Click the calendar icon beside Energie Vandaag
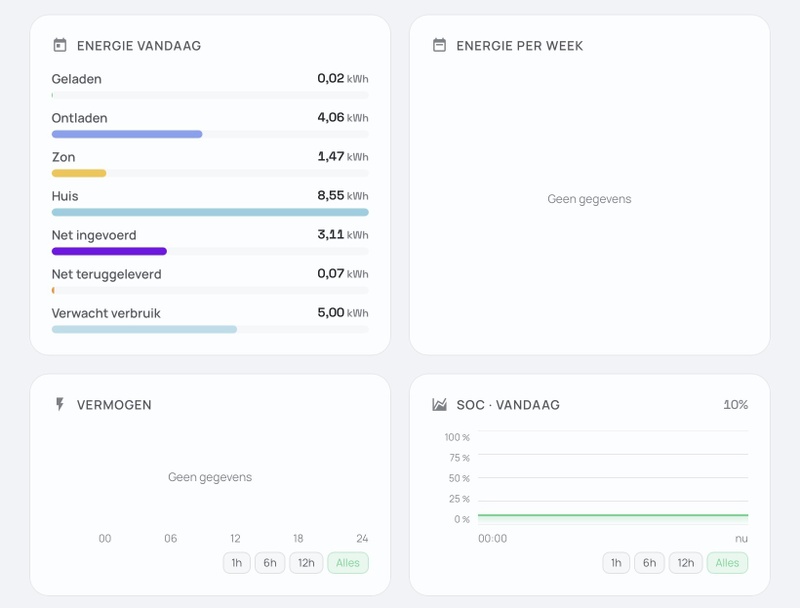 (x=60, y=45)
